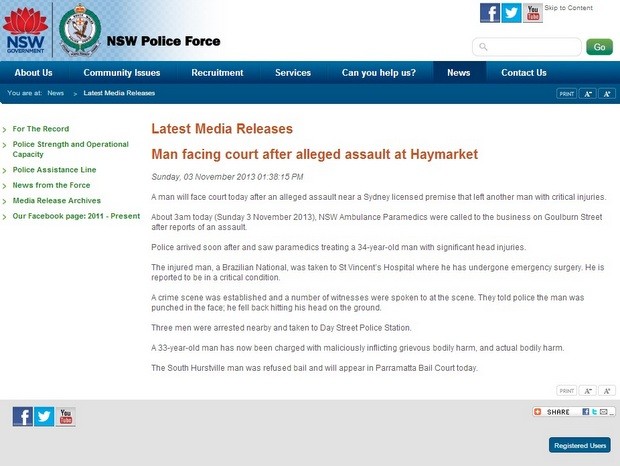
Task: Click the NSW Police Force crest logo
Action: pos(78,32)
